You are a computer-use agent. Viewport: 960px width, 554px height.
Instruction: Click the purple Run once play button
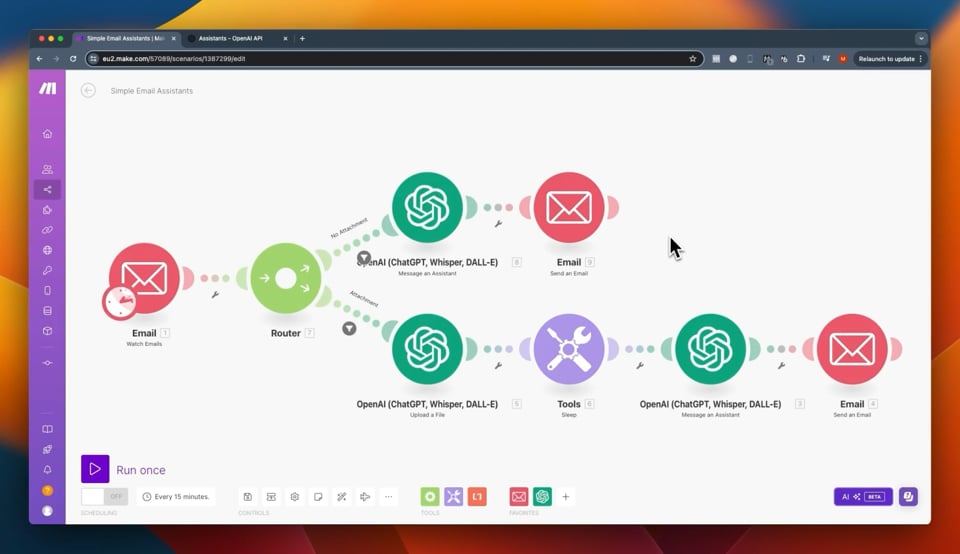click(95, 469)
